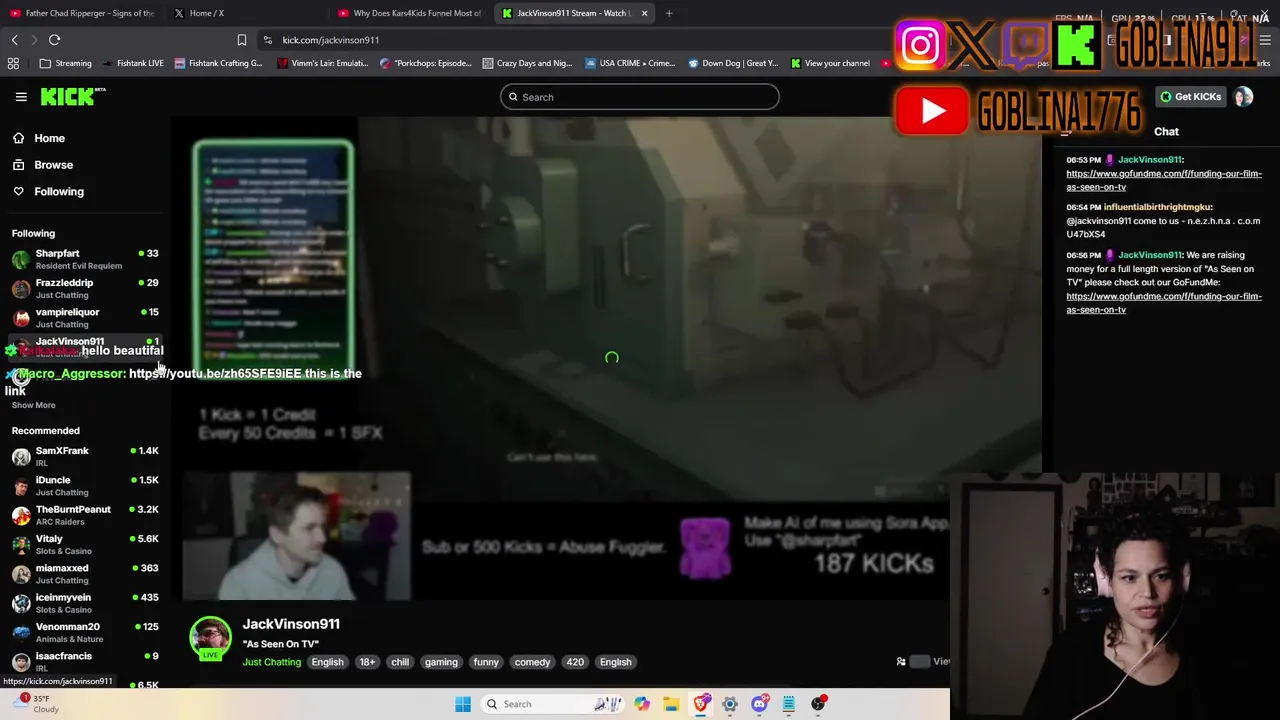Open the Just Chatting category link
The width and height of the screenshot is (1280, 720).
(x=271, y=662)
